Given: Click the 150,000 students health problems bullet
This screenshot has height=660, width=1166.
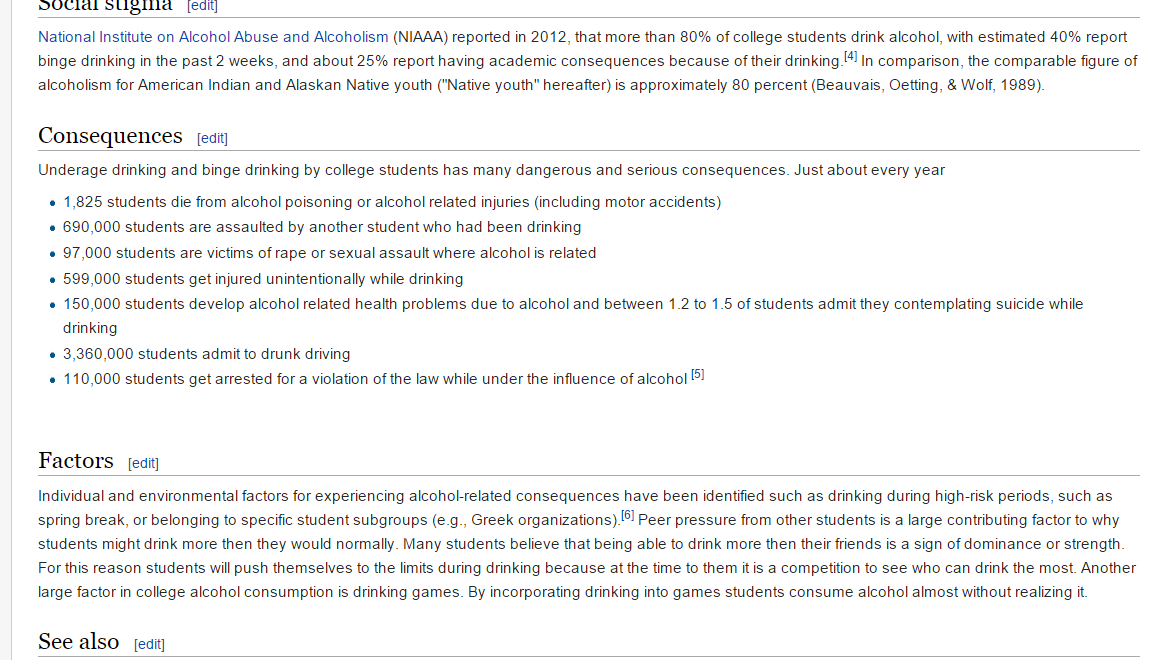Looking at the screenshot, I should [x=572, y=304].
